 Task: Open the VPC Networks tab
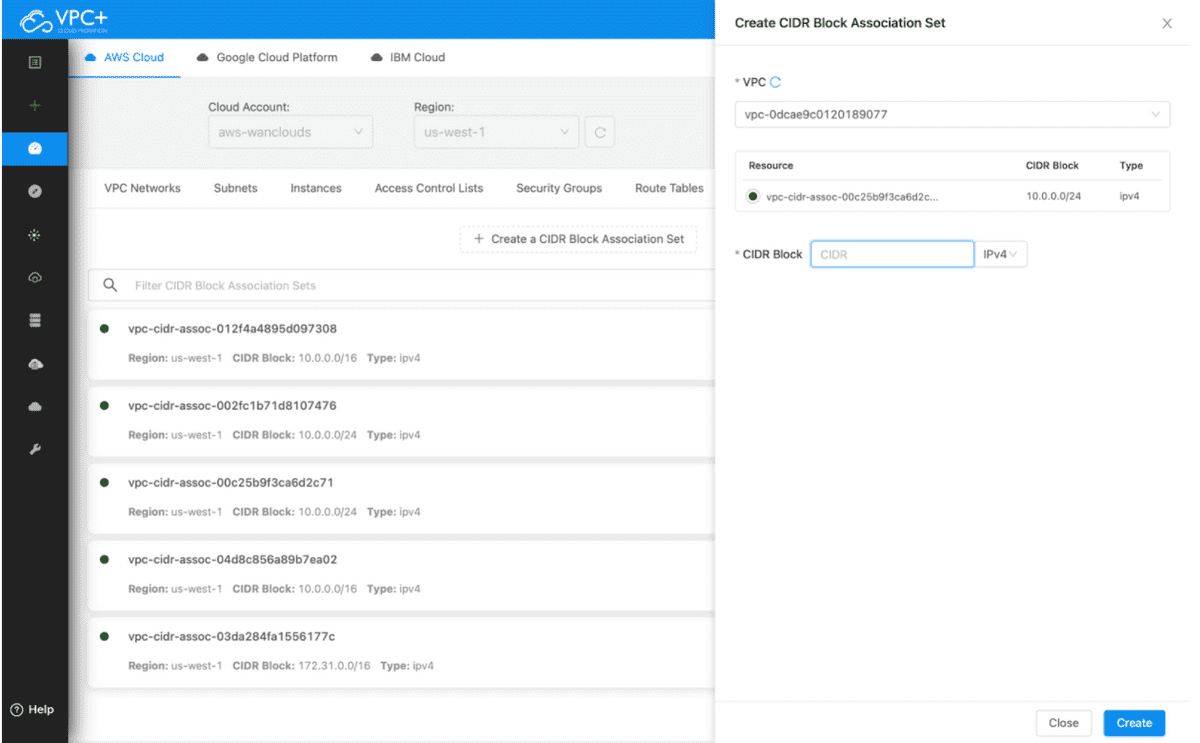142,188
